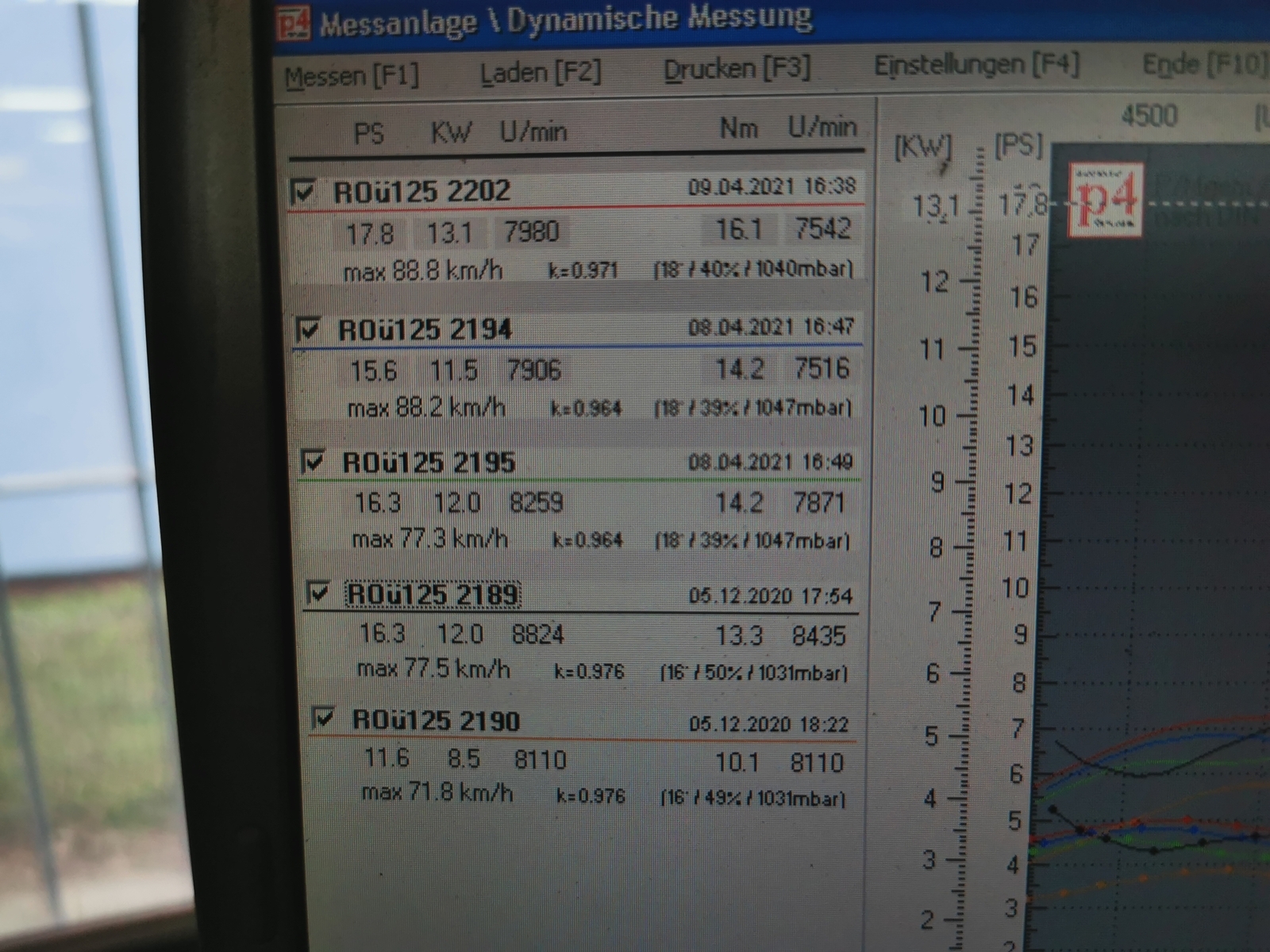Open the Laden [F2] menu
Viewport: 1270px width, 952px height.
coord(541,73)
